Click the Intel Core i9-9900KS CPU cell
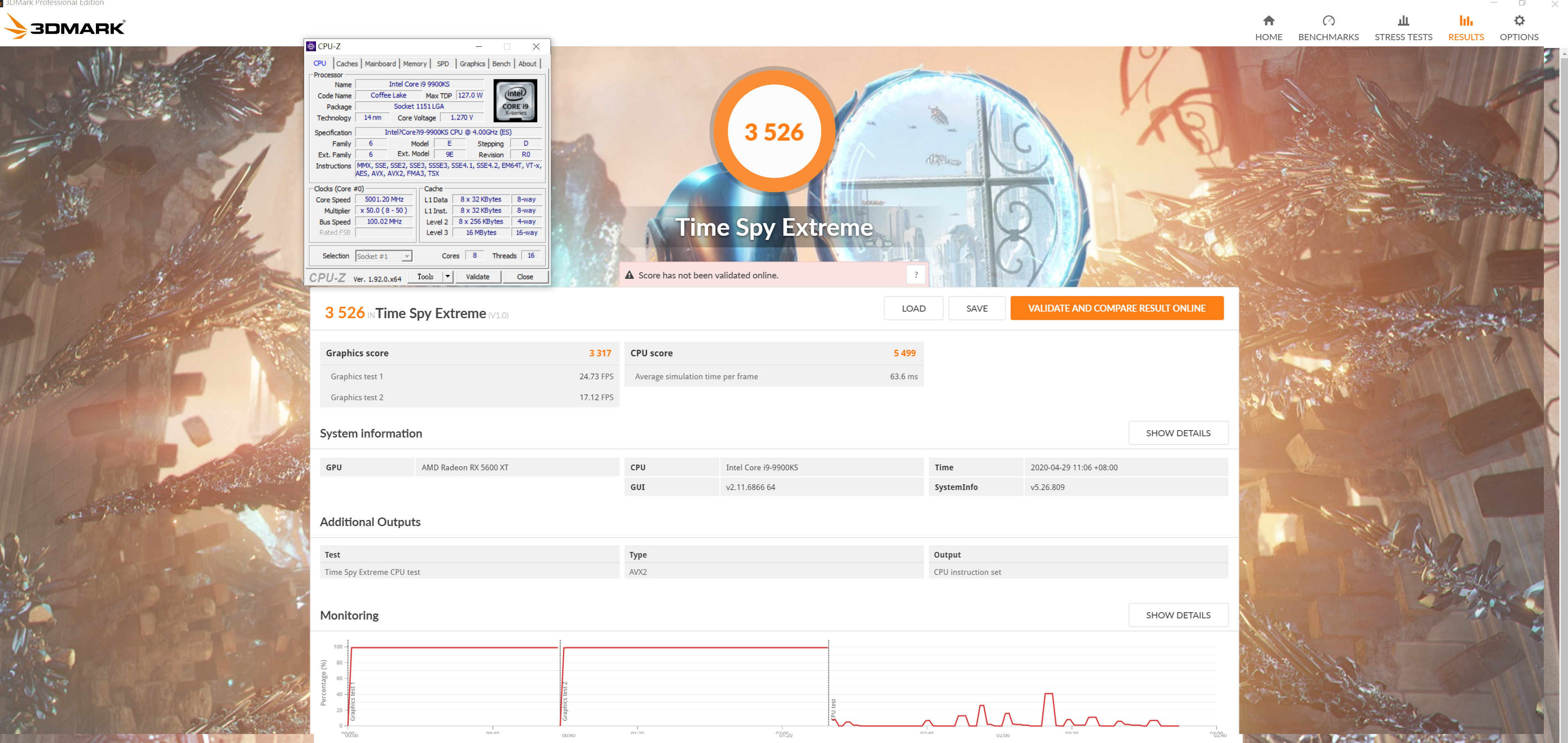The height and width of the screenshot is (743, 1568). [x=821, y=467]
